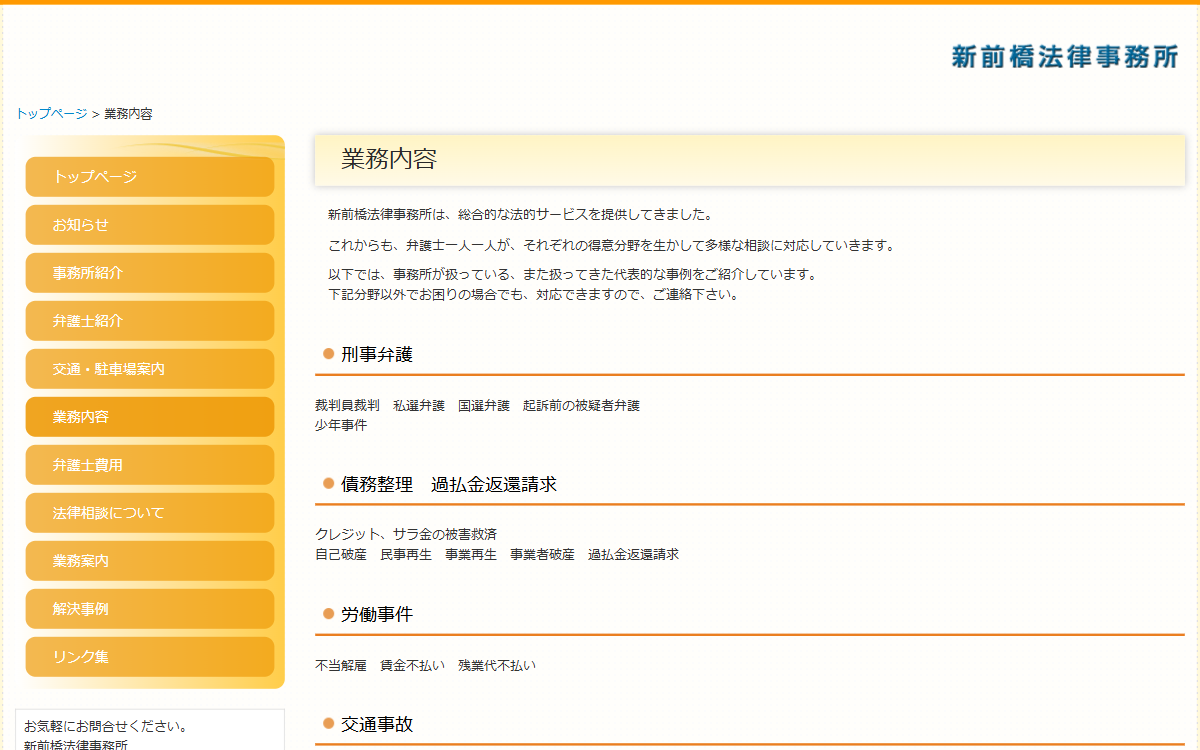Click the トップページ breadcrumb link

(51, 114)
